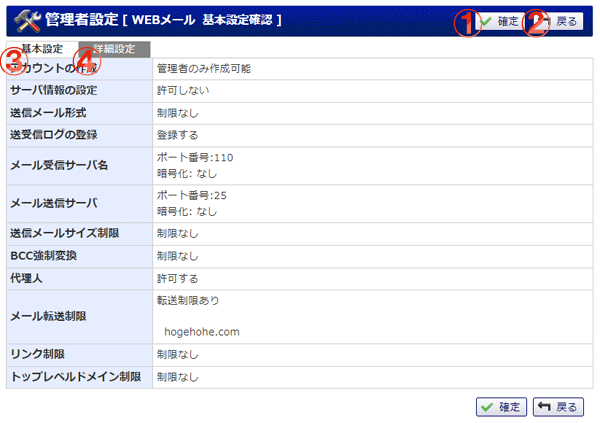Screen dimensions: 600x423
Task: Click the green checkmark icon on bottom 確定
Action: [x=487, y=407]
